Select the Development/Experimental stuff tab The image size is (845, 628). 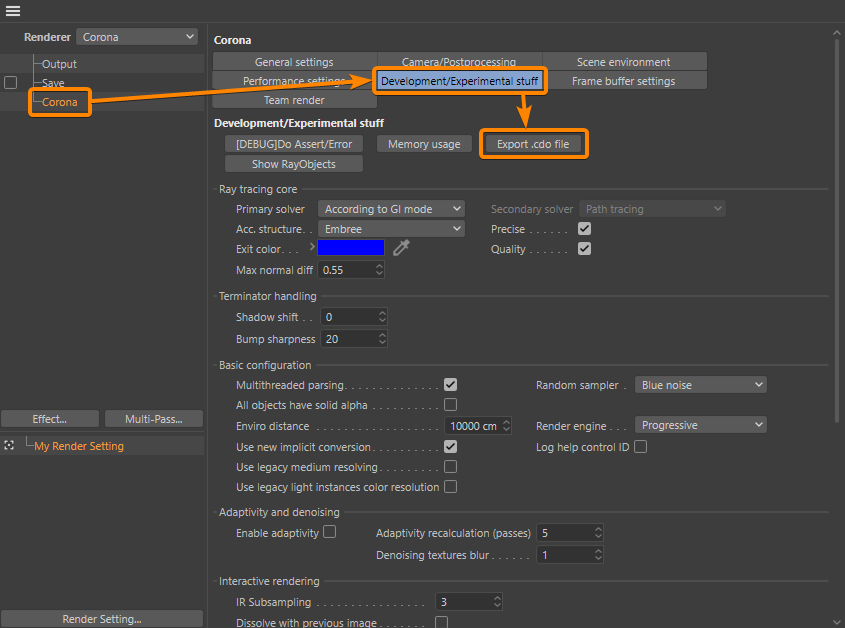point(459,81)
